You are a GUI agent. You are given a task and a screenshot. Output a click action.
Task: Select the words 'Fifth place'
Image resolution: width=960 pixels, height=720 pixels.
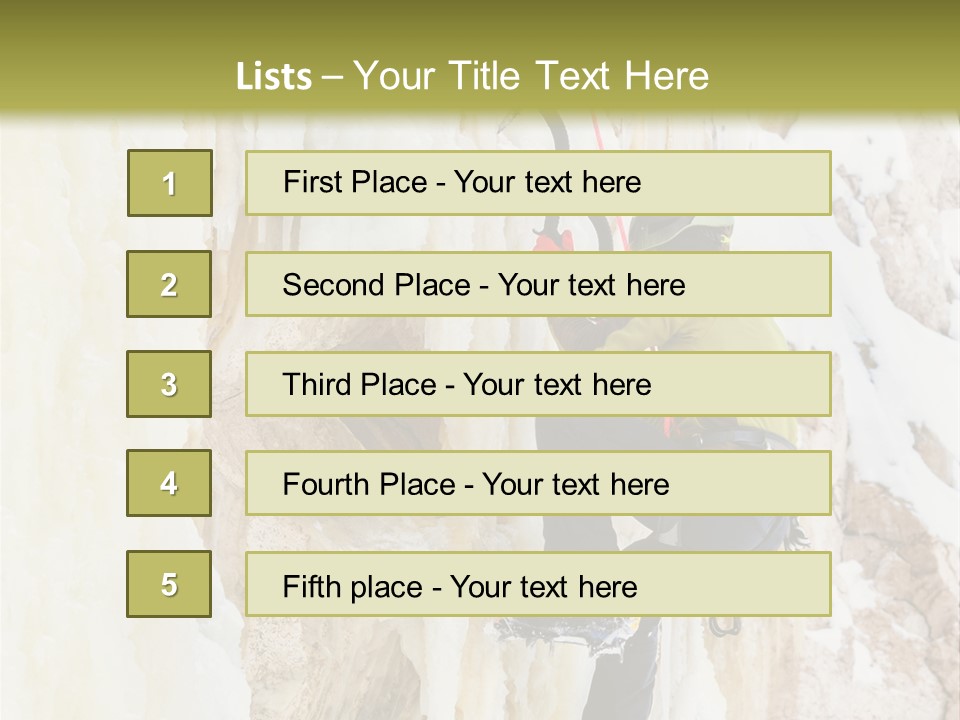(x=350, y=586)
